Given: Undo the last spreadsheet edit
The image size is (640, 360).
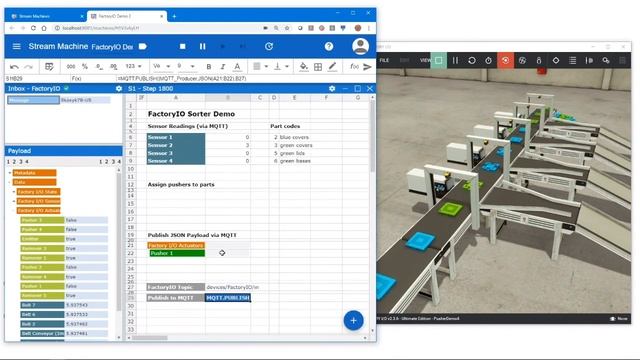Looking at the screenshot, I should pos(14,67).
